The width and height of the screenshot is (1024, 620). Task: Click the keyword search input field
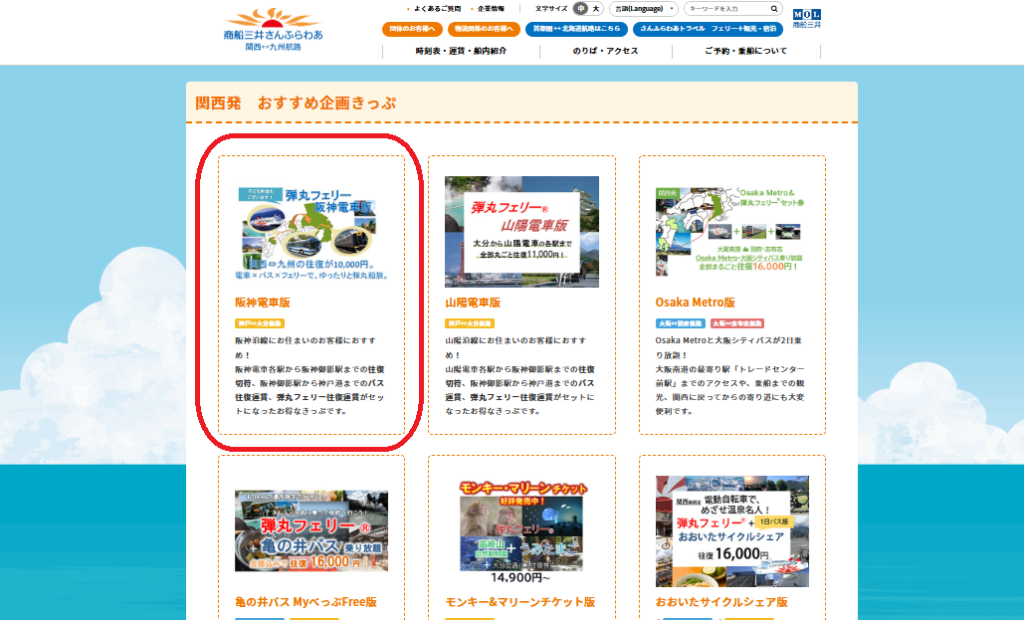tap(726, 9)
